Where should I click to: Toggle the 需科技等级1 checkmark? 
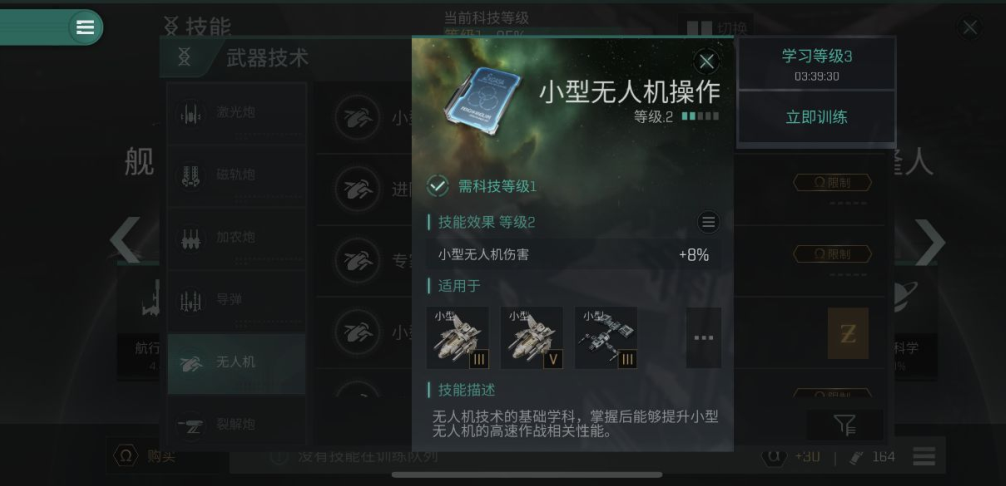[x=438, y=187]
